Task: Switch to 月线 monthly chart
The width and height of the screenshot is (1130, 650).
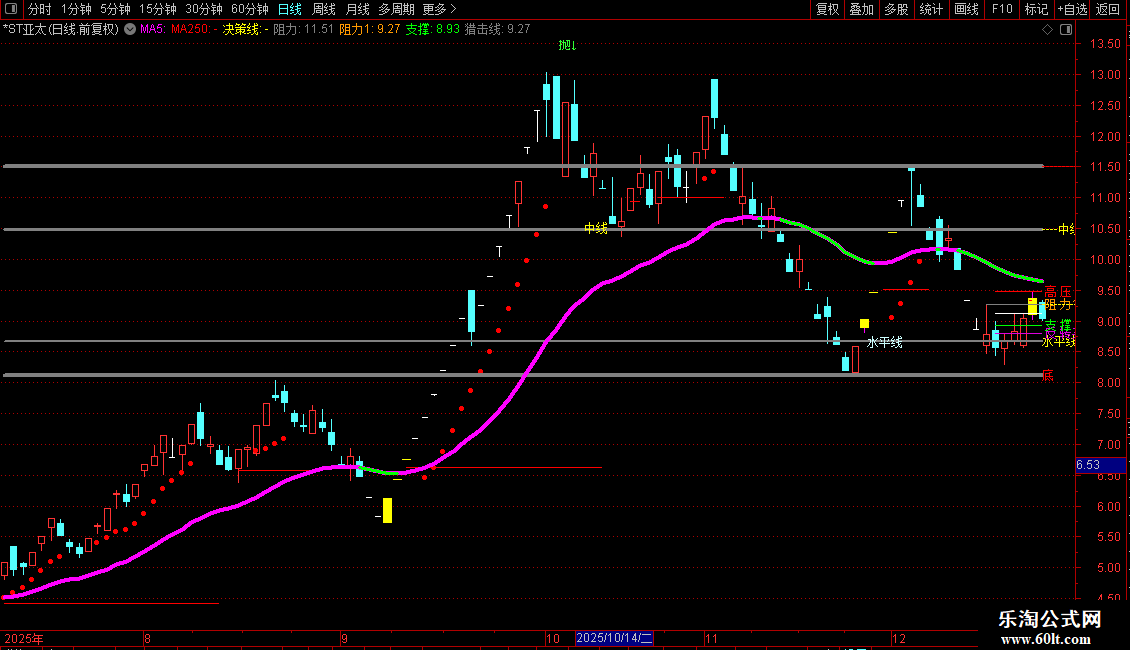Action: click(x=357, y=9)
